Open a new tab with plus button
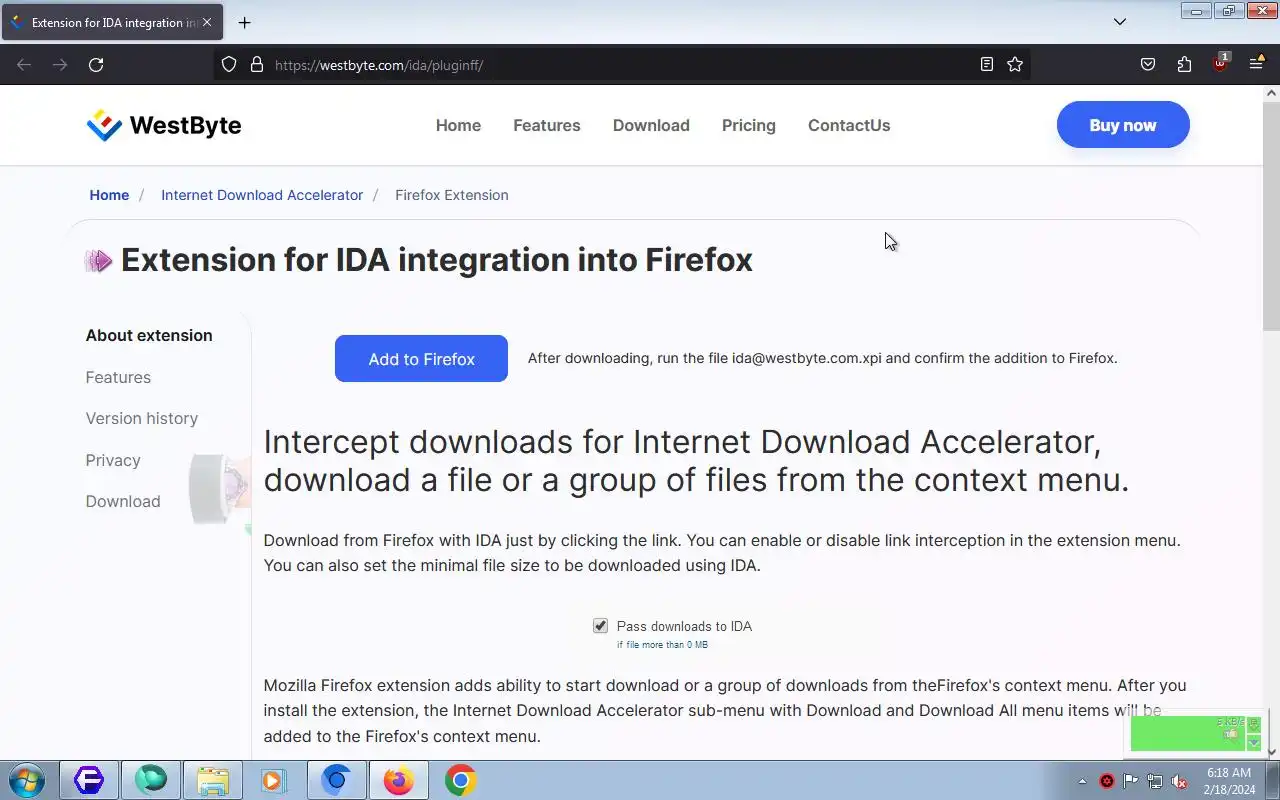Image resolution: width=1280 pixels, height=800 pixels. [x=244, y=22]
